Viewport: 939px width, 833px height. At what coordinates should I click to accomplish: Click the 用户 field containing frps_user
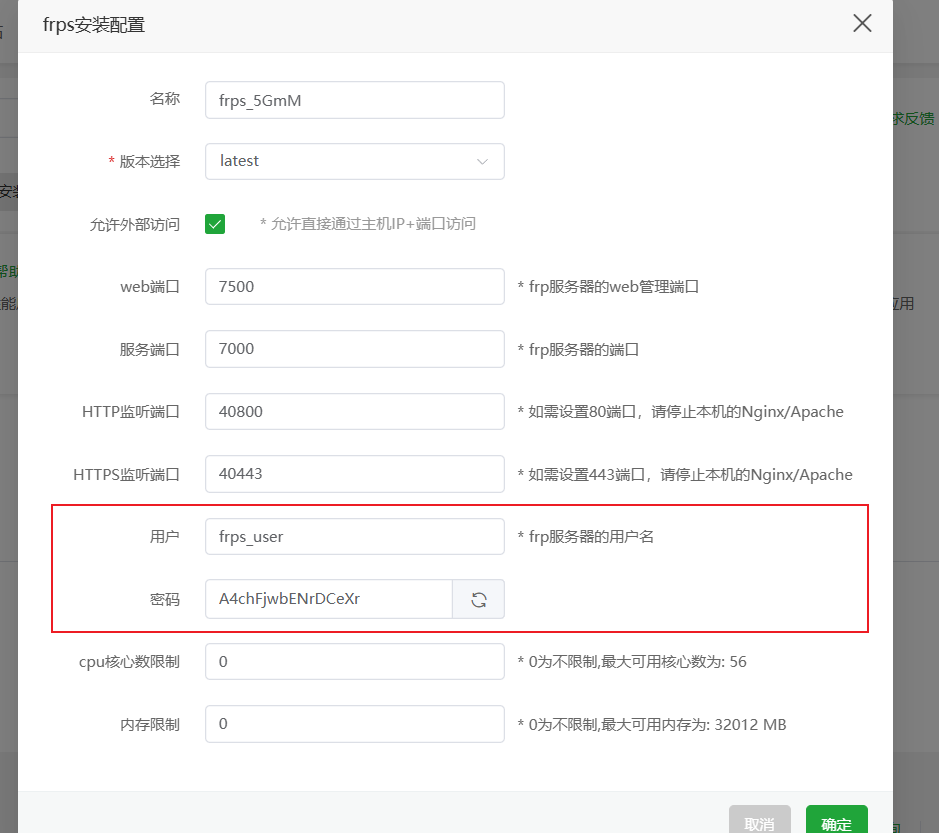tap(354, 537)
